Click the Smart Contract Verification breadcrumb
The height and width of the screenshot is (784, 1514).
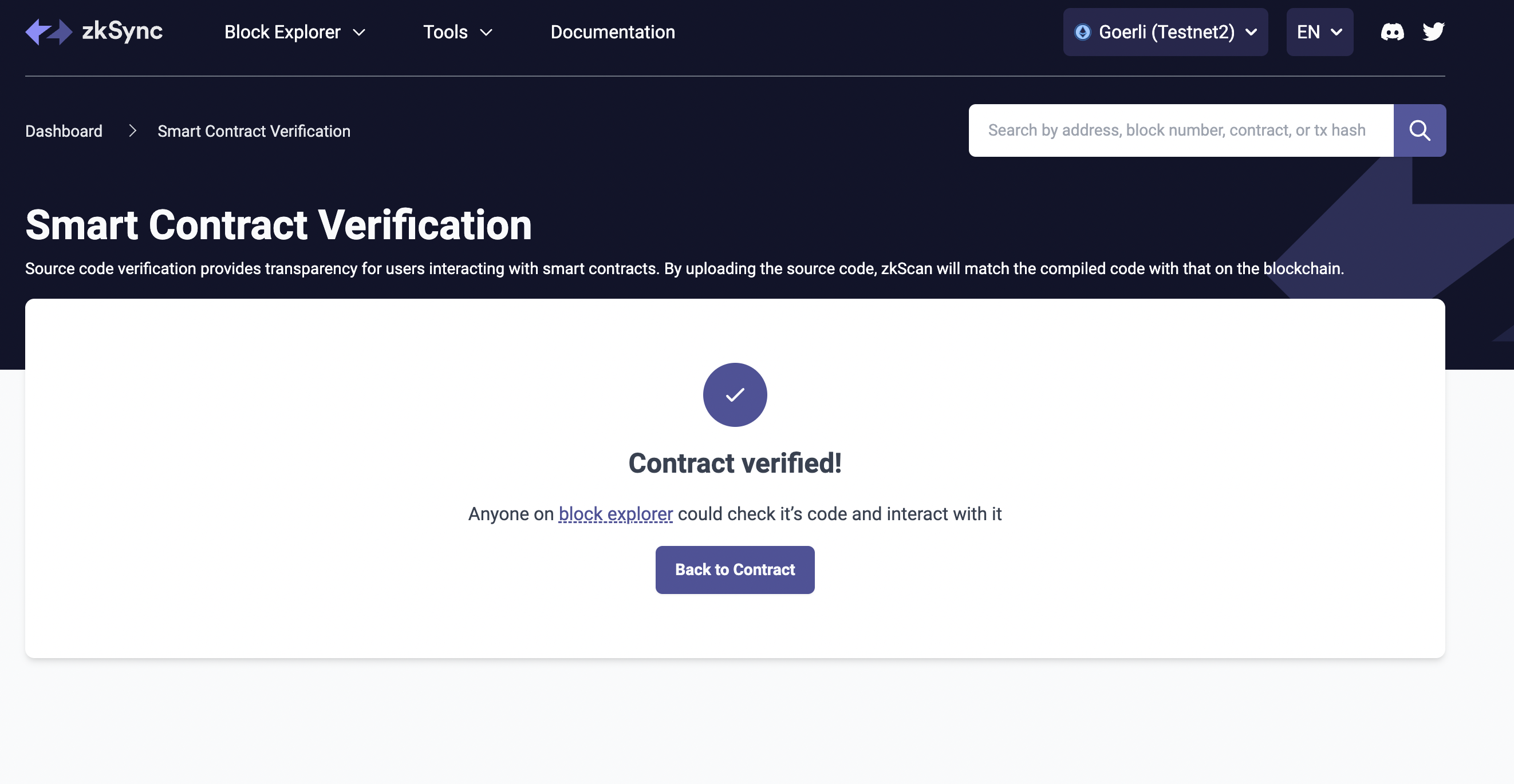pyautogui.click(x=254, y=130)
